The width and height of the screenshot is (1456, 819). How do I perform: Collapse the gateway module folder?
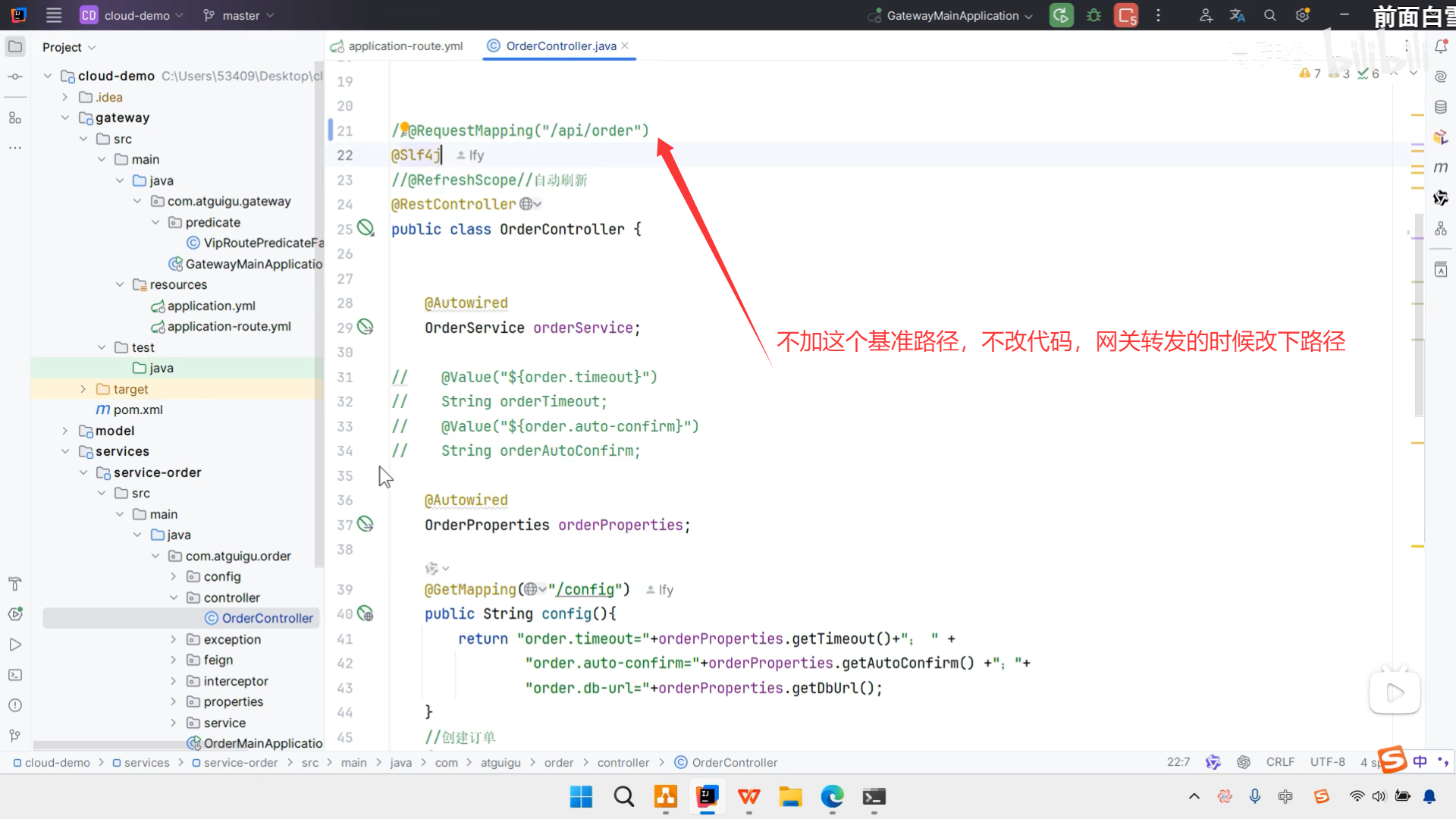click(x=65, y=118)
